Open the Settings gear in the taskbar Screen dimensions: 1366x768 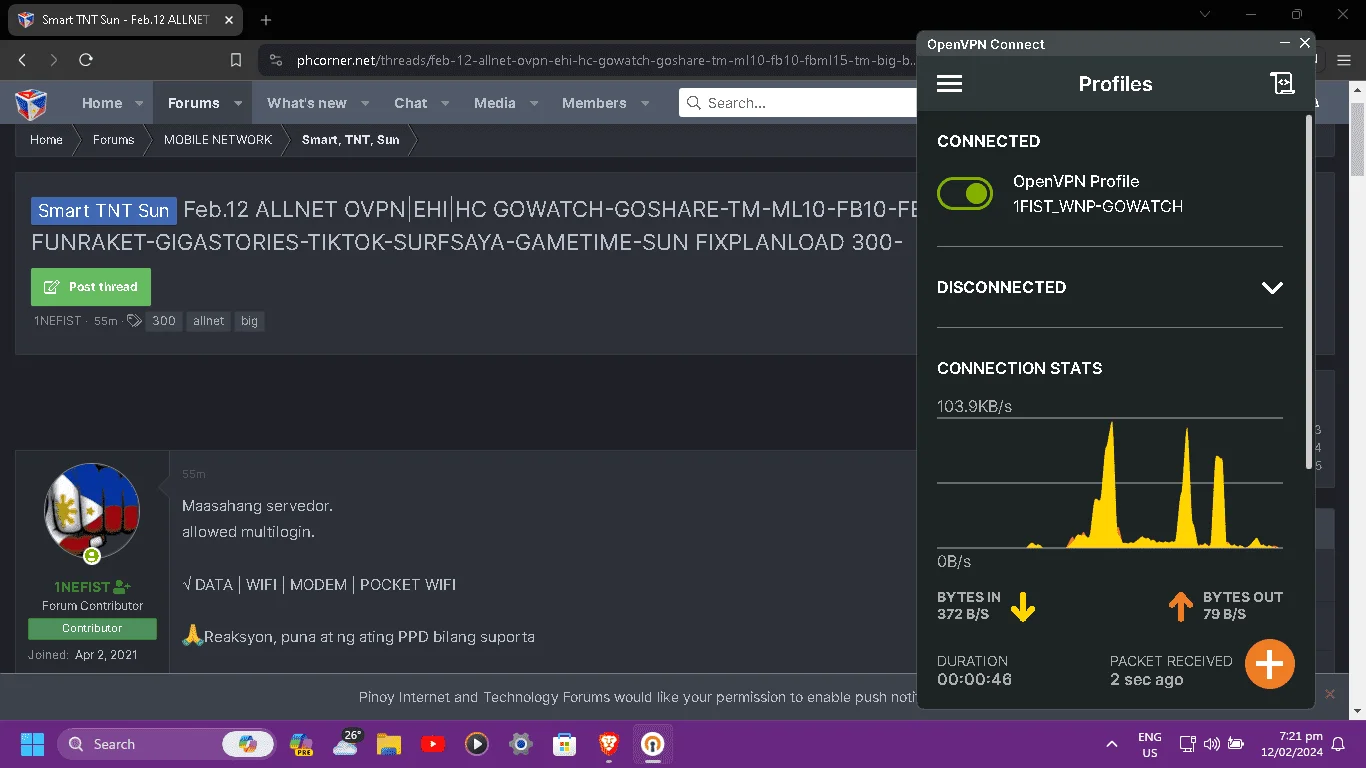click(520, 744)
